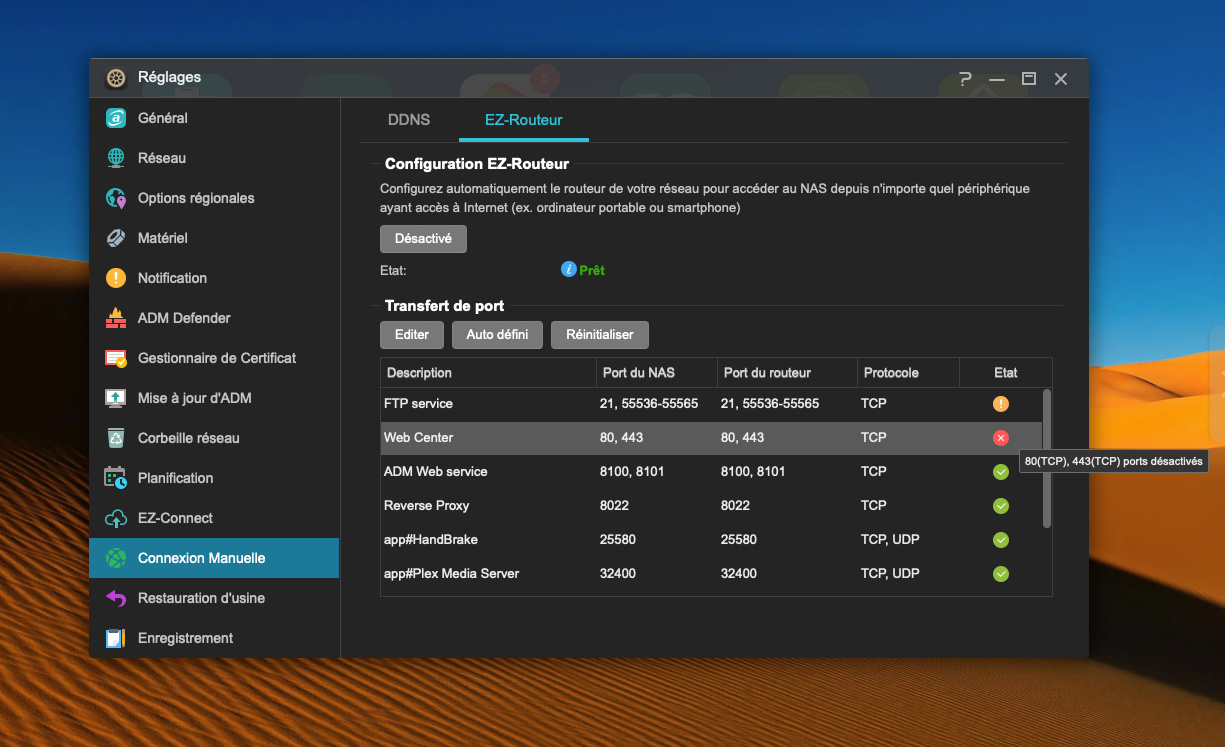Open Réseau settings via globe icon
This screenshot has height=747, width=1225.
(116, 158)
